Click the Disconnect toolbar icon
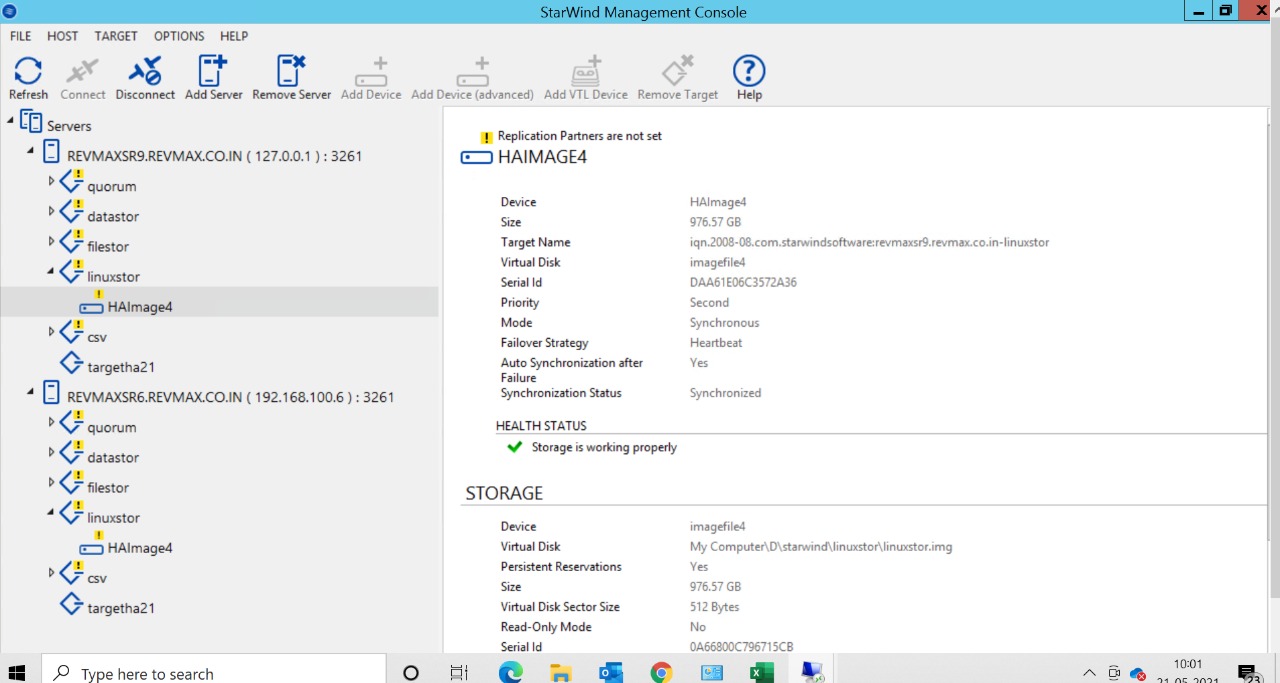Image resolution: width=1280 pixels, height=683 pixels. [145, 78]
